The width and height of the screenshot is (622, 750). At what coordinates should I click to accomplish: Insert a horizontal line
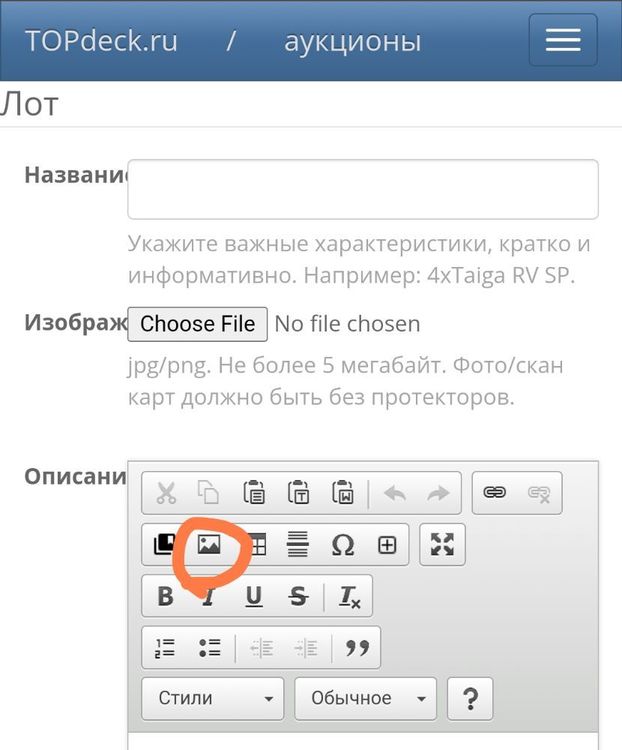pos(298,544)
